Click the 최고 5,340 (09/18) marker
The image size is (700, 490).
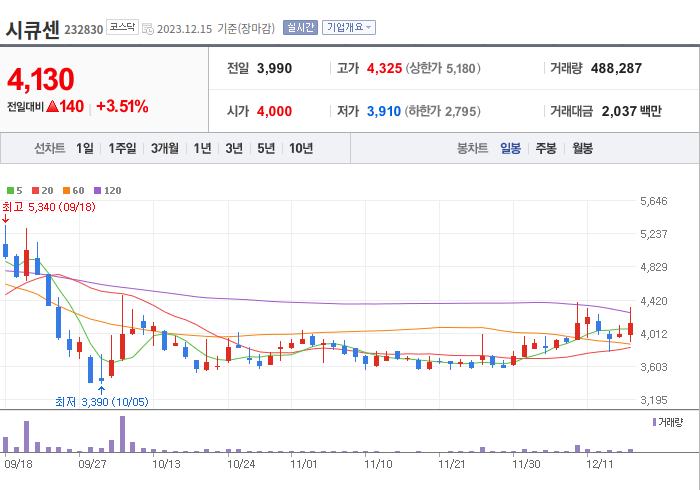(49, 207)
